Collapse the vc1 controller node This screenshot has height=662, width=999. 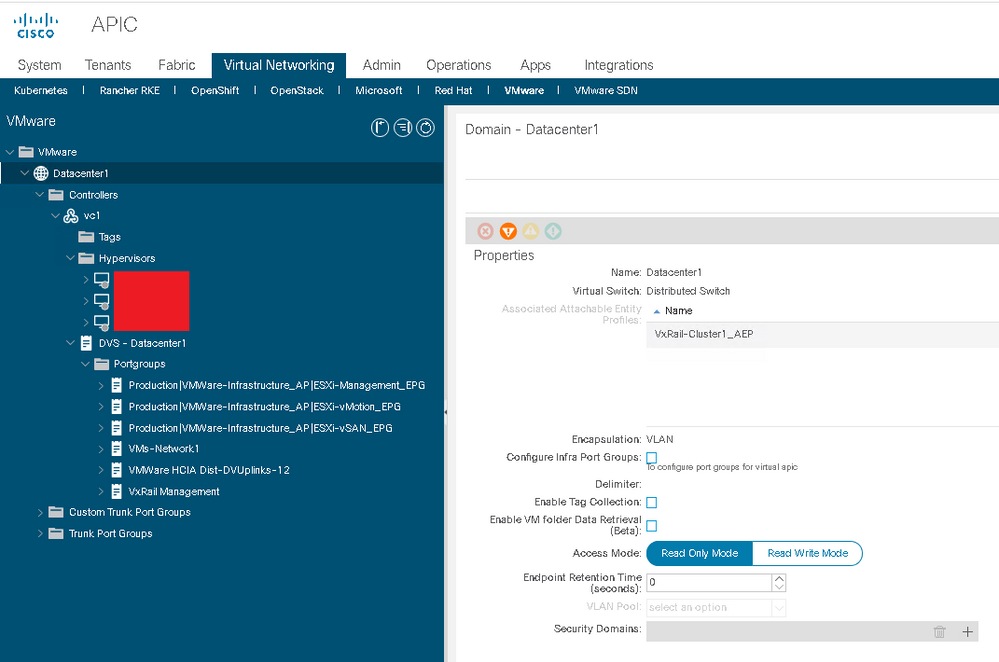55,216
